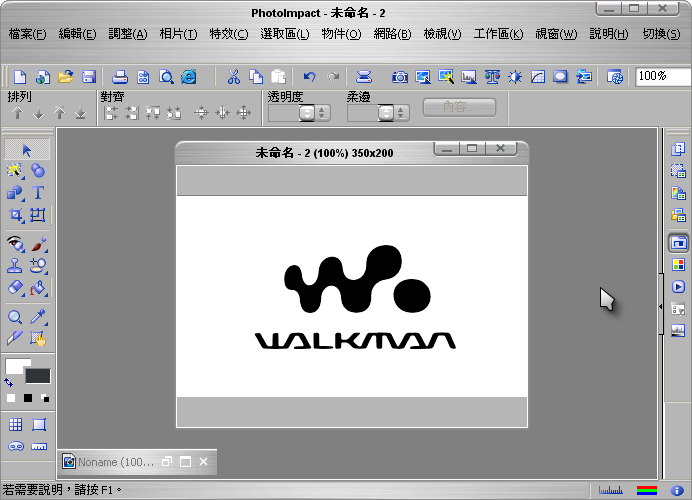The height and width of the screenshot is (500, 692).
Task: Toggle the color palette panel icon
Action: tap(678, 265)
